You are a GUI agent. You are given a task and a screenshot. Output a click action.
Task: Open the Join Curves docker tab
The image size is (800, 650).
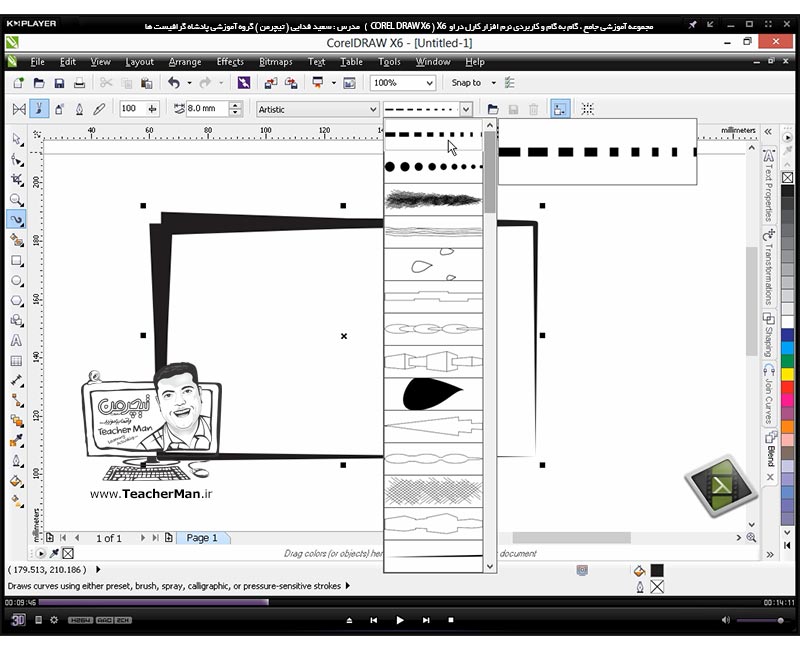(x=769, y=394)
